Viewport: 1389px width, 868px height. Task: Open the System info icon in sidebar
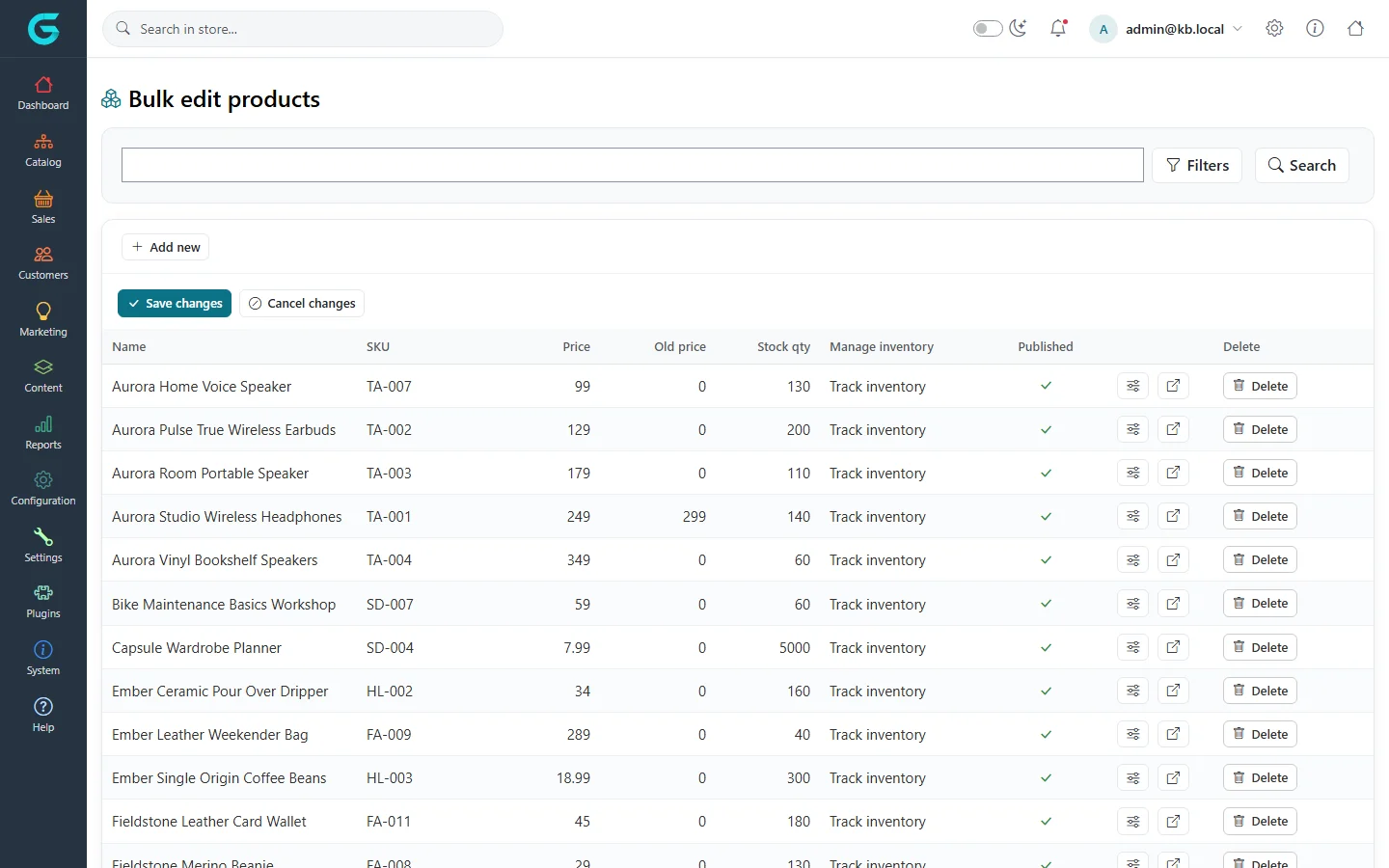coord(43,650)
